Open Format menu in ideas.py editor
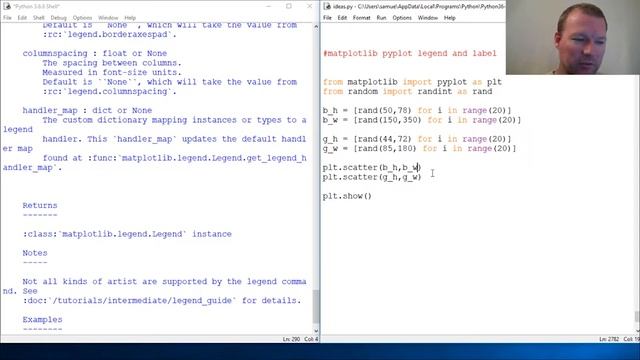640x360 pixels. [362, 18]
